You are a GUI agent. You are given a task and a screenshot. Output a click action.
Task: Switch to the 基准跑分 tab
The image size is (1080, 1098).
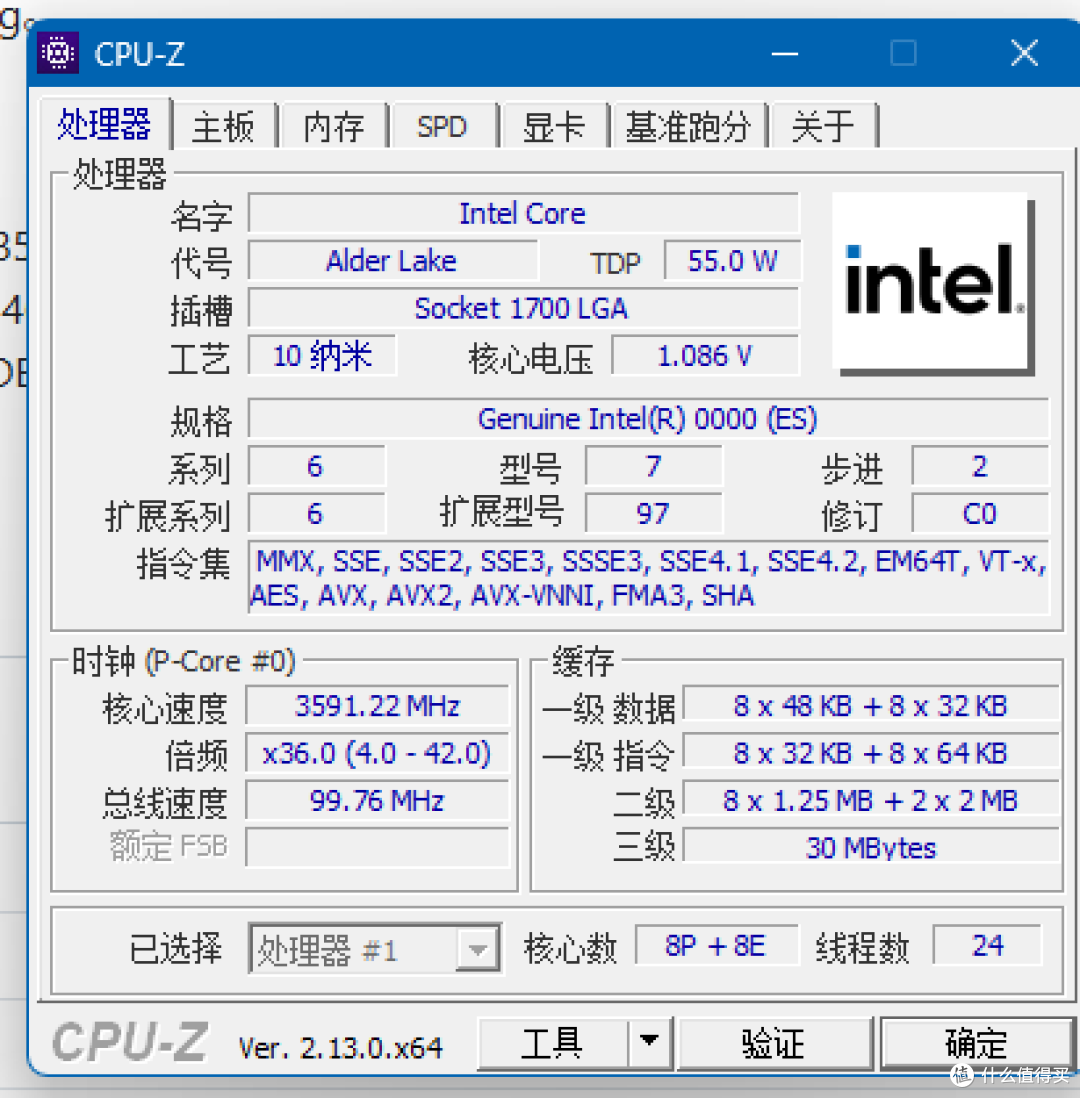[x=688, y=127]
